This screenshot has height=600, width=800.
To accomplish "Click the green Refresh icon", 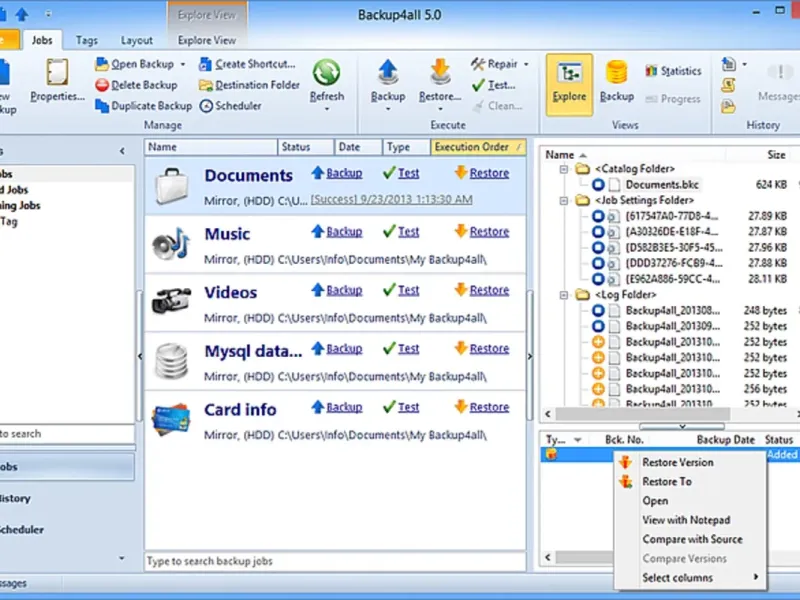I will click(327, 72).
